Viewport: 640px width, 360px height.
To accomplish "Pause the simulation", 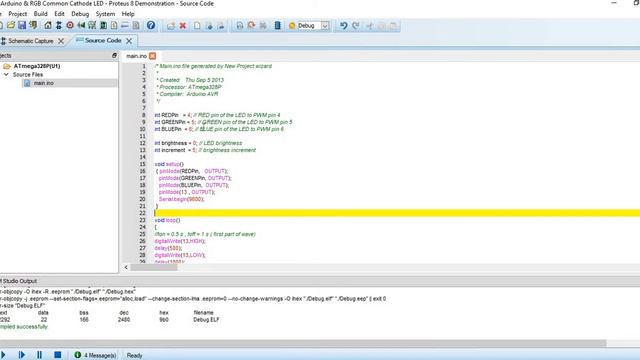I will pos(40,355).
